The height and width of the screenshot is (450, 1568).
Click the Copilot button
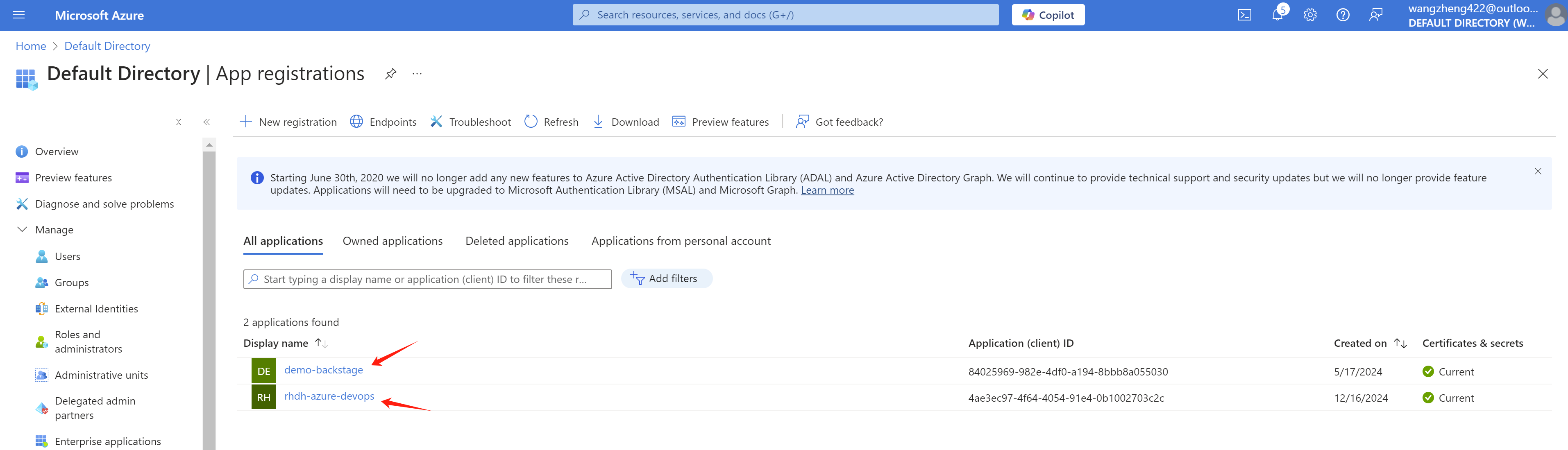tap(1048, 15)
